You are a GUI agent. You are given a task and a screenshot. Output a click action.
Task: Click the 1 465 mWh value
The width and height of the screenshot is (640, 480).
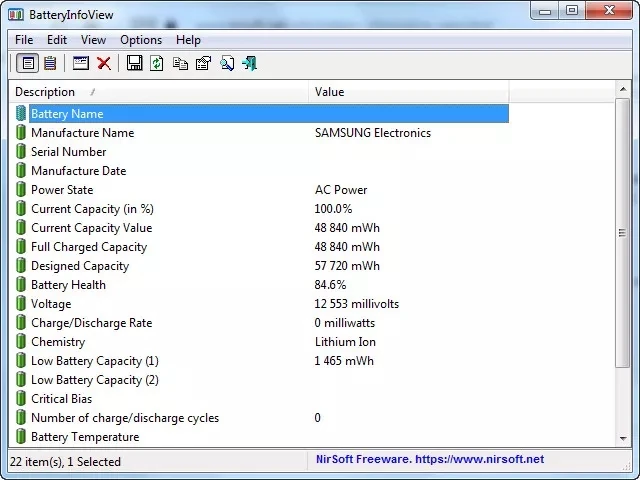point(344,361)
